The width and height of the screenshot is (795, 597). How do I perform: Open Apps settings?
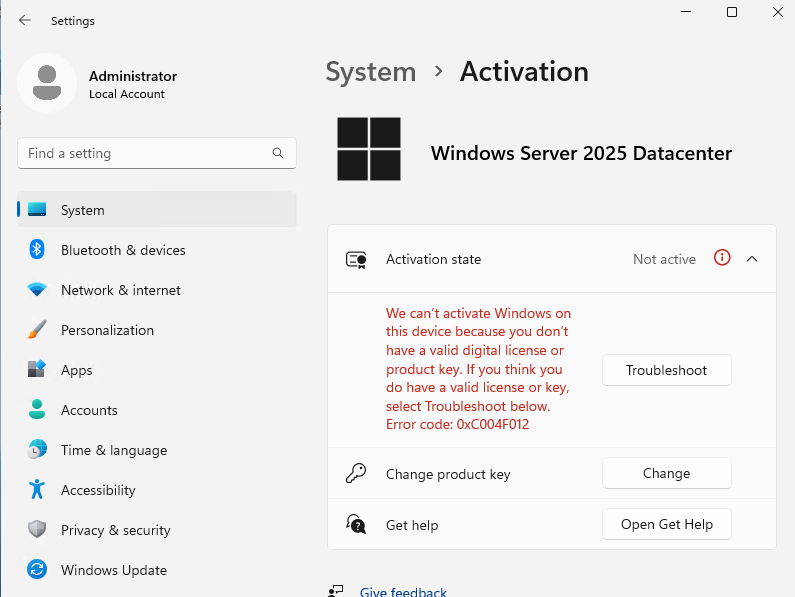coord(157,370)
